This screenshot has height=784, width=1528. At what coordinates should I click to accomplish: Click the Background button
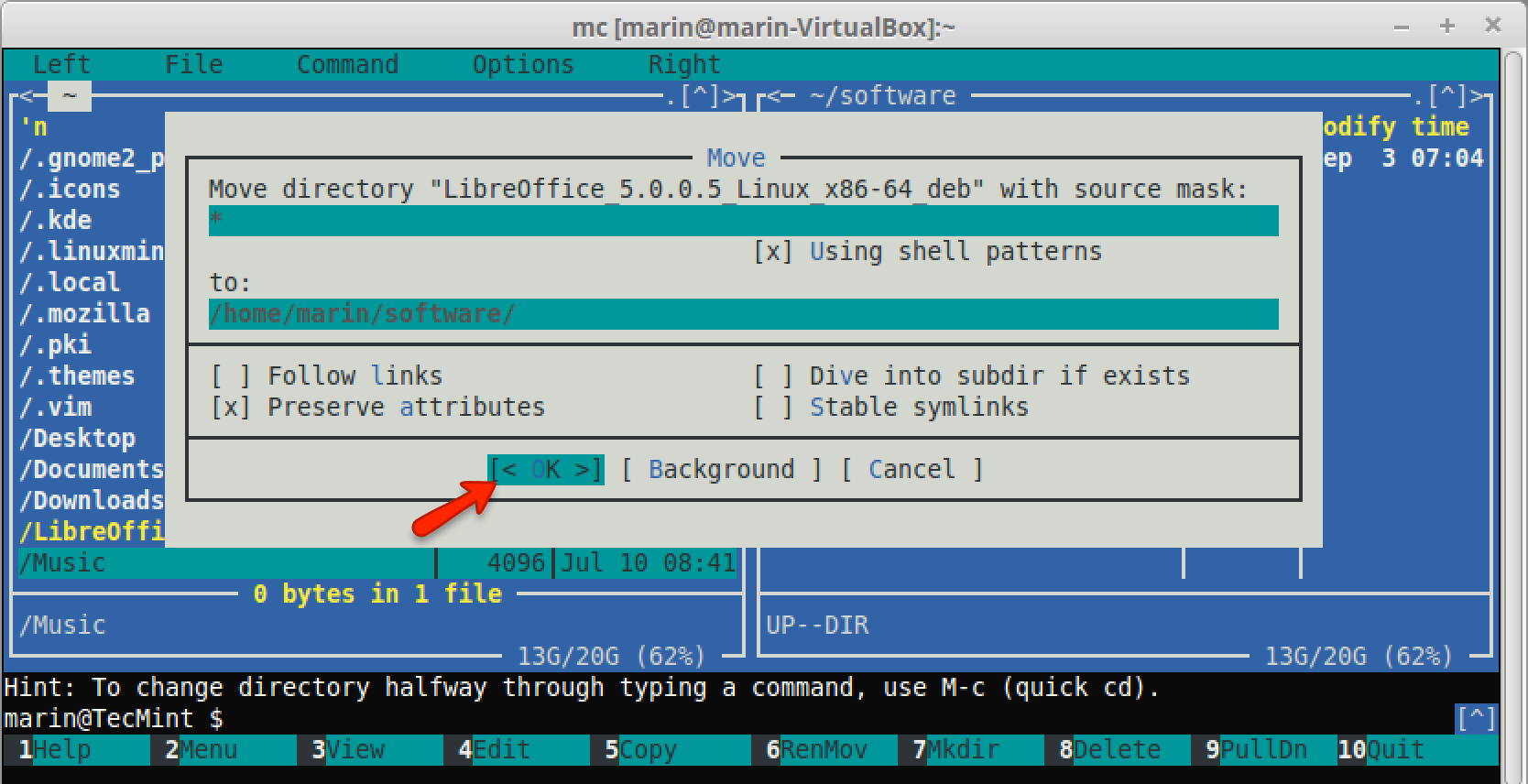pyautogui.click(x=721, y=470)
